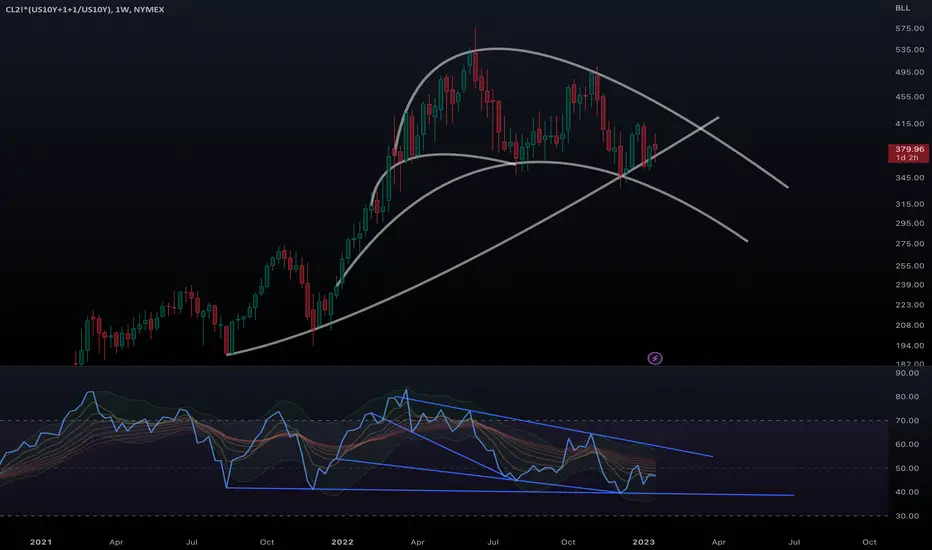
Task: Click the 40.00 indicator axis label
Action: pos(907,492)
